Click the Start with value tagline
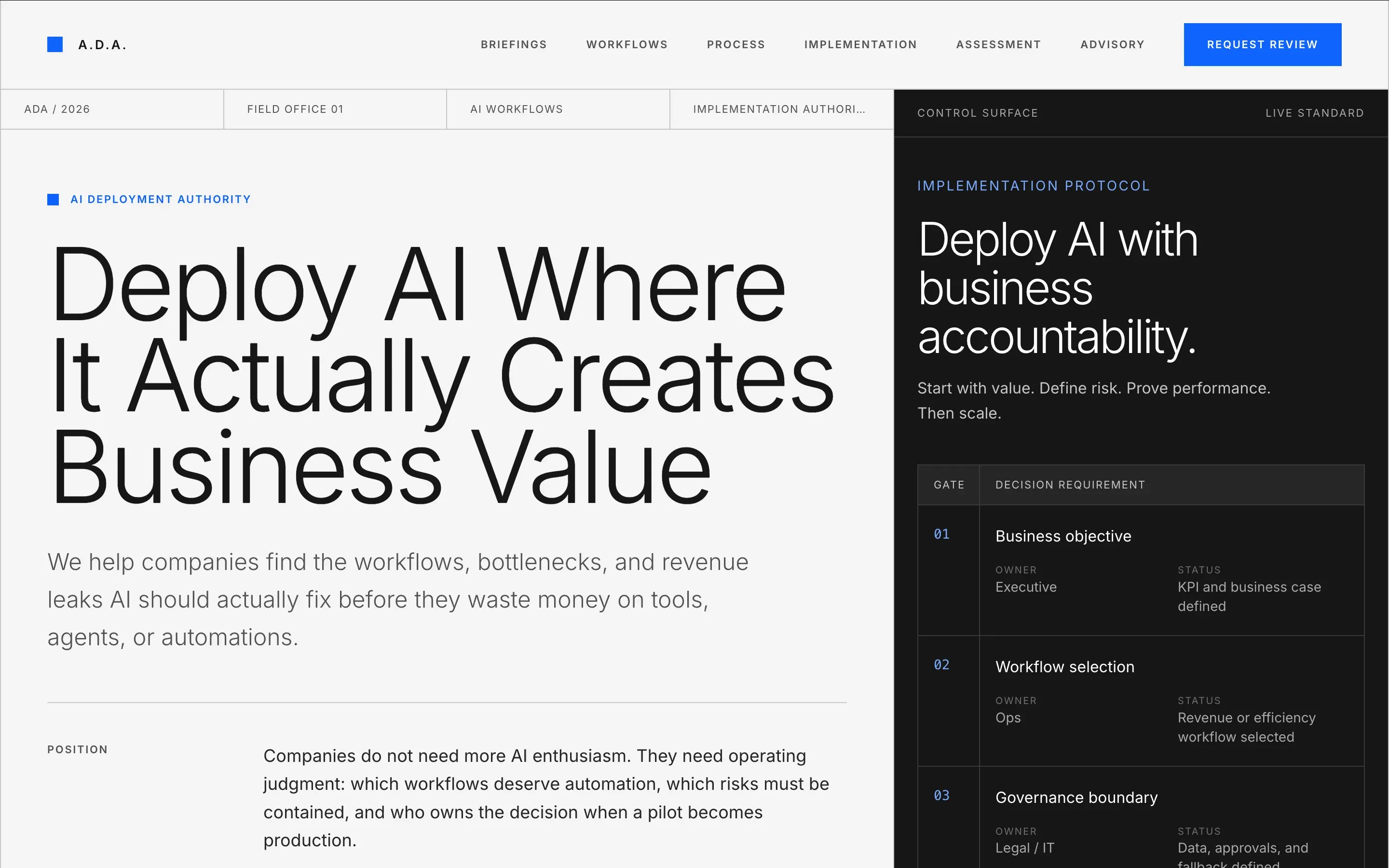 point(1093,401)
